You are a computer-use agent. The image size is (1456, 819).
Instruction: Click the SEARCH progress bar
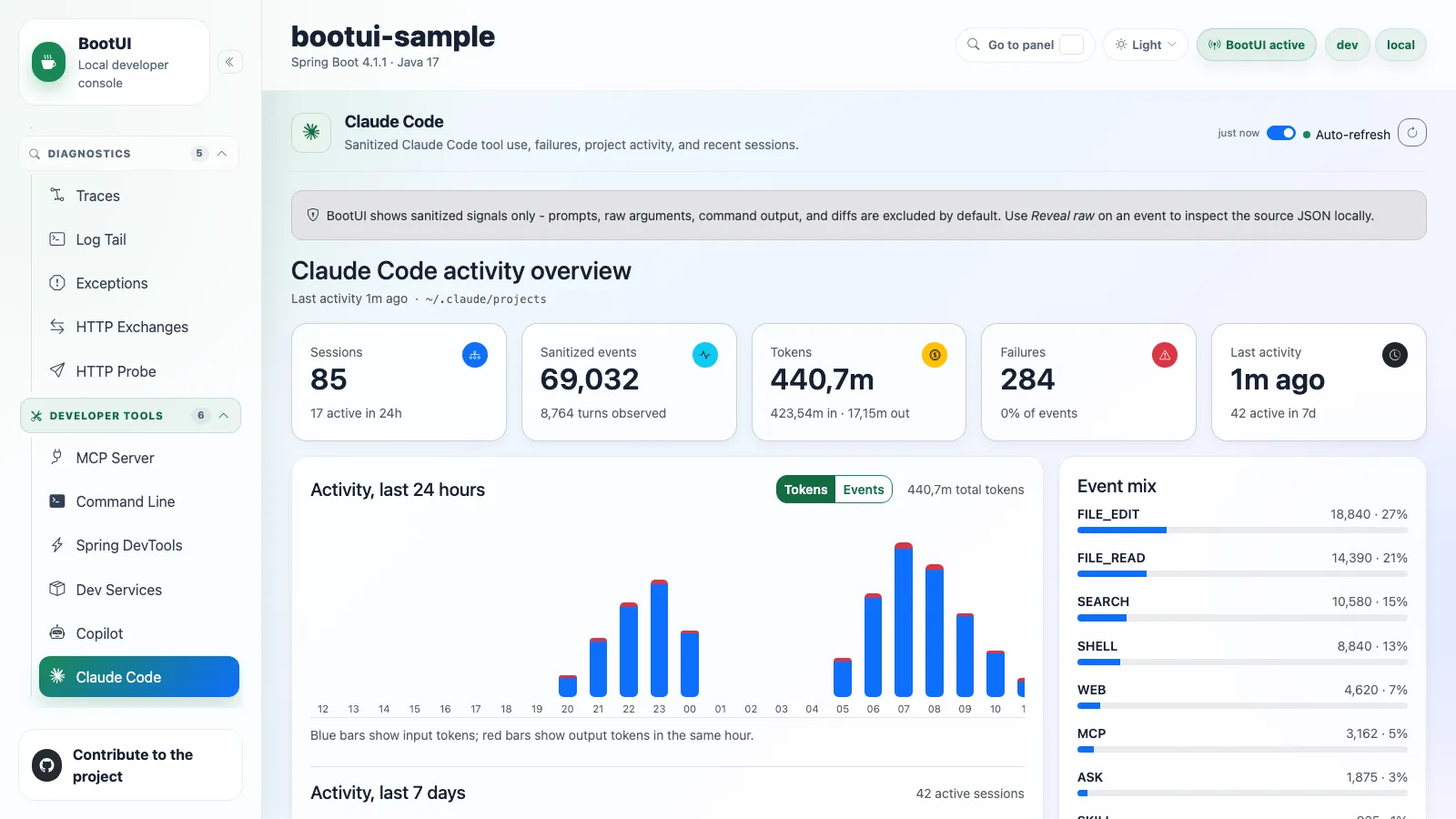click(x=1242, y=618)
